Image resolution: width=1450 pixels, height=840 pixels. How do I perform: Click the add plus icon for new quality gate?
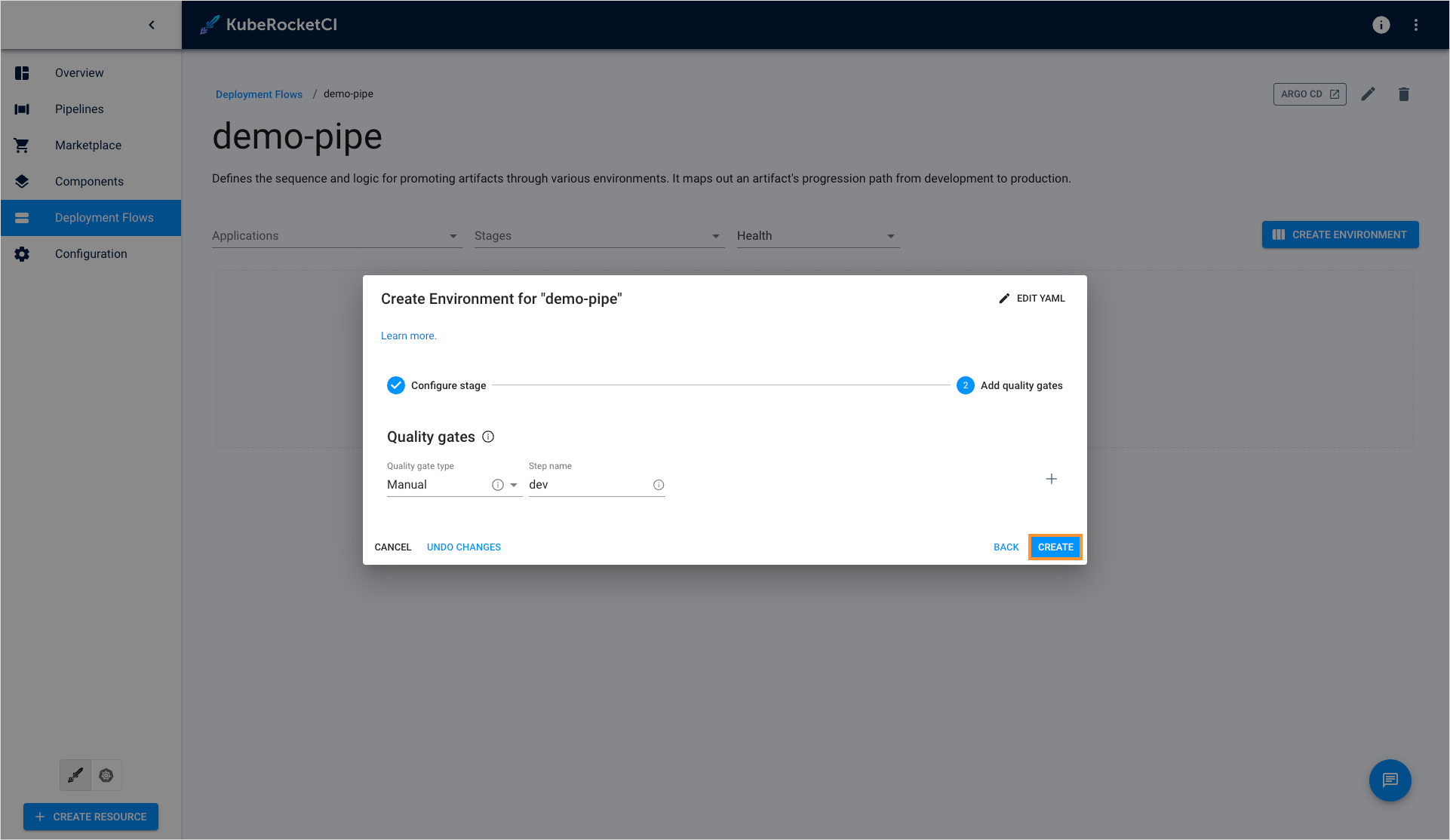point(1051,479)
